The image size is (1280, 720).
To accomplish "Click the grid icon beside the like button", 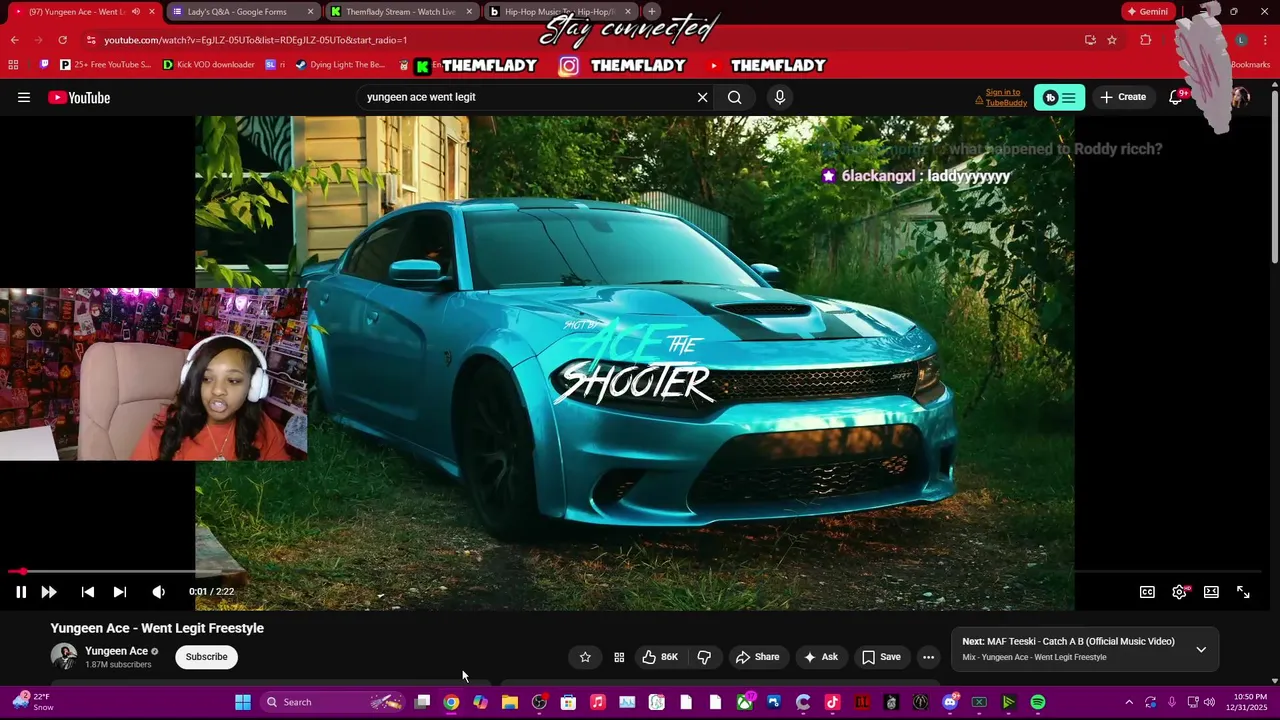I will (x=619, y=657).
